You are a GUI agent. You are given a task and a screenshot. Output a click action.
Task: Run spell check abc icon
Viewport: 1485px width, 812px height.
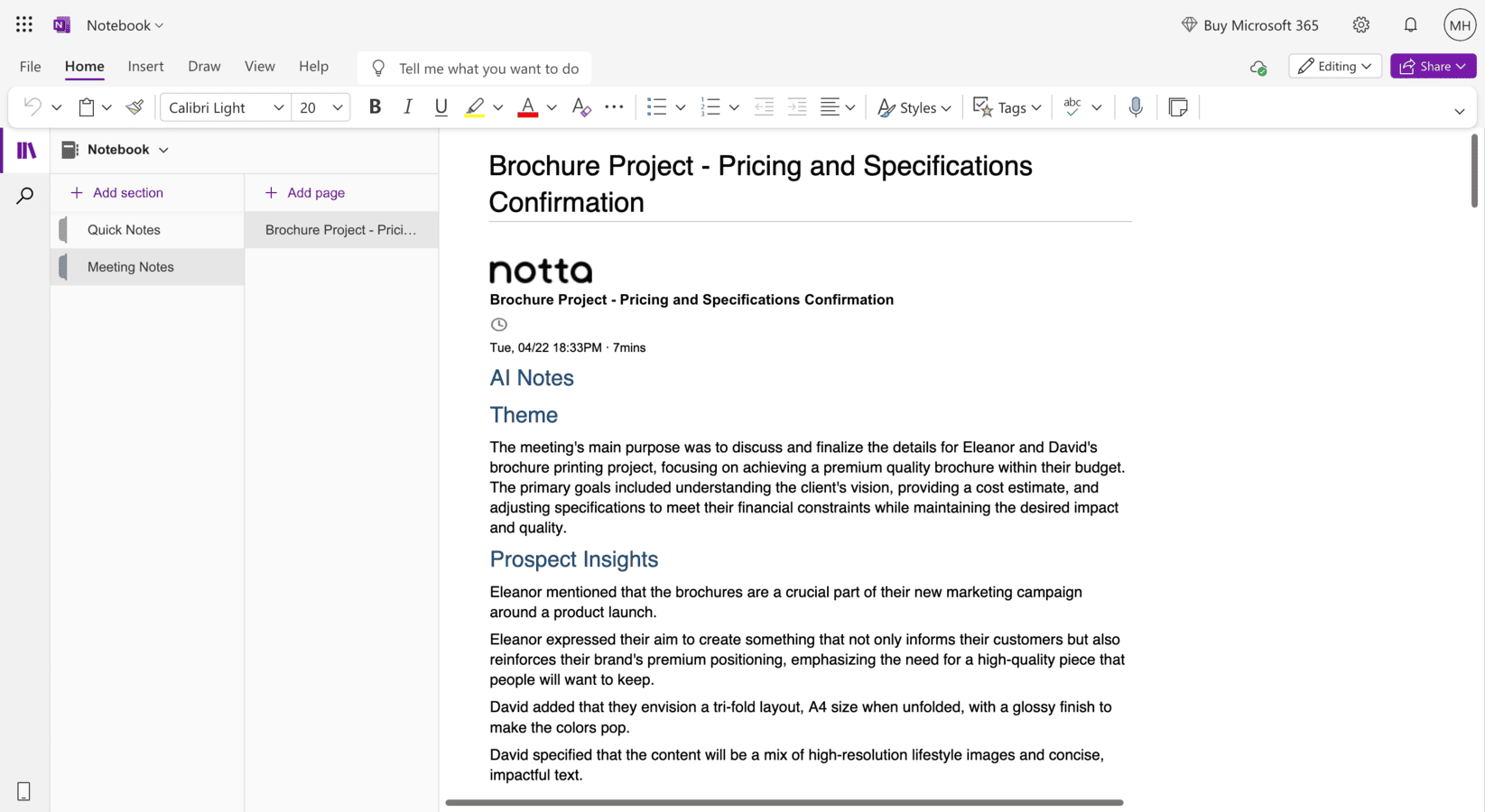coord(1072,107)
